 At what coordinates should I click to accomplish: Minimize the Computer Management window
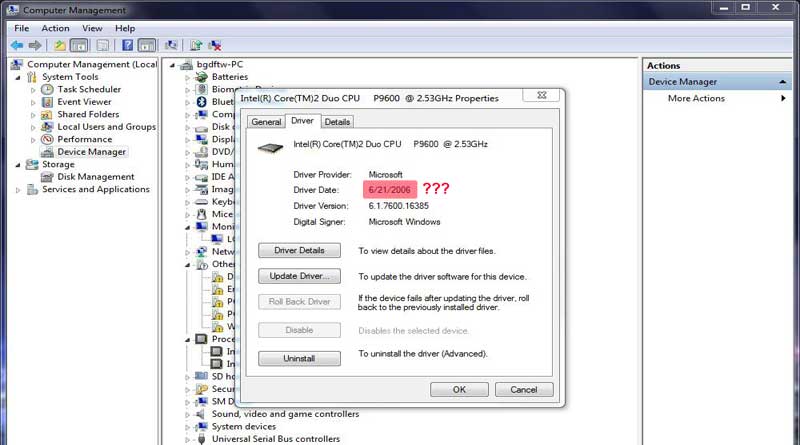coord(723,7)
